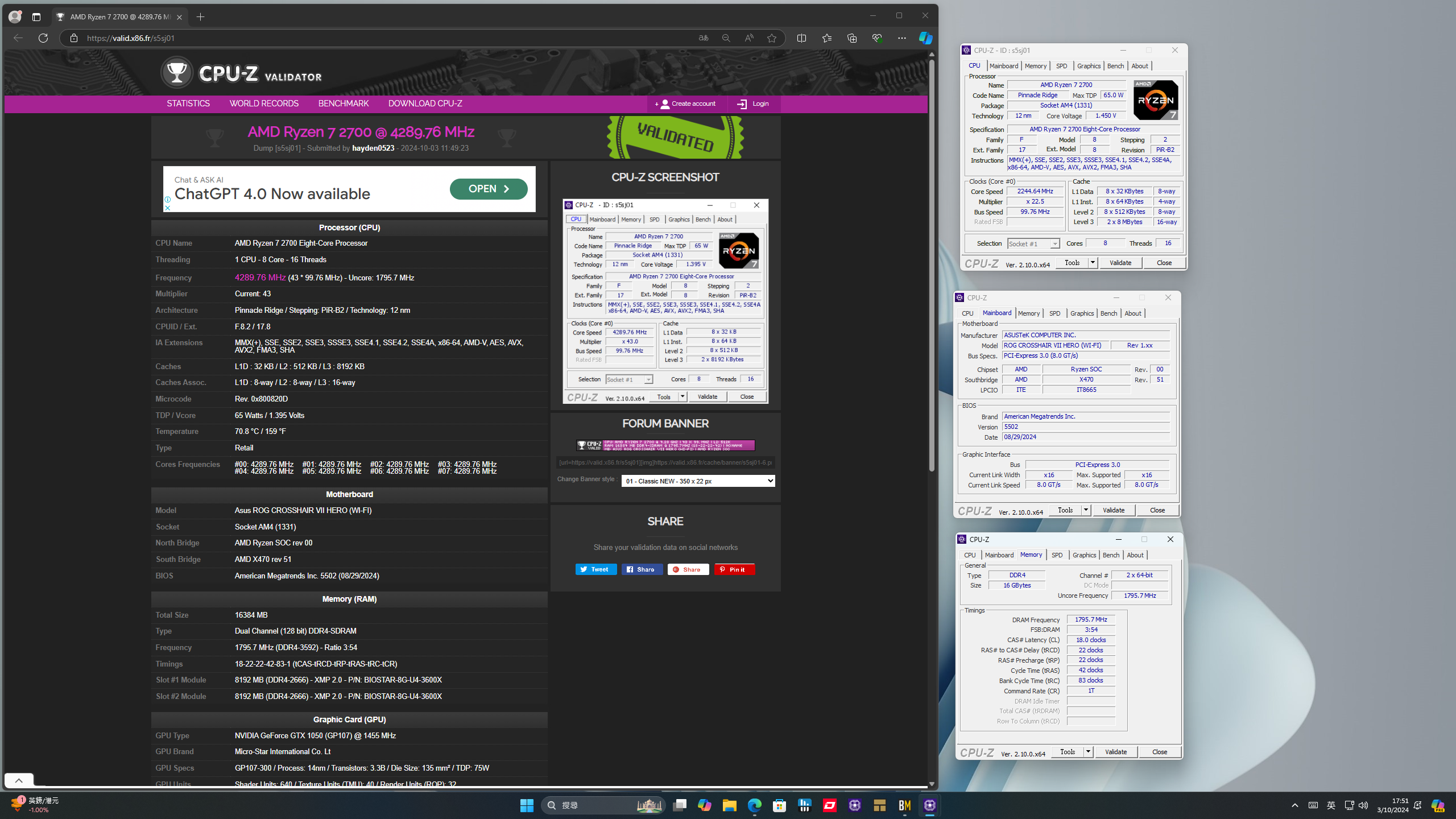This screenshot has height=819, width=1456.
Task: Activate the Read Aloud icon
Action: 749,38
